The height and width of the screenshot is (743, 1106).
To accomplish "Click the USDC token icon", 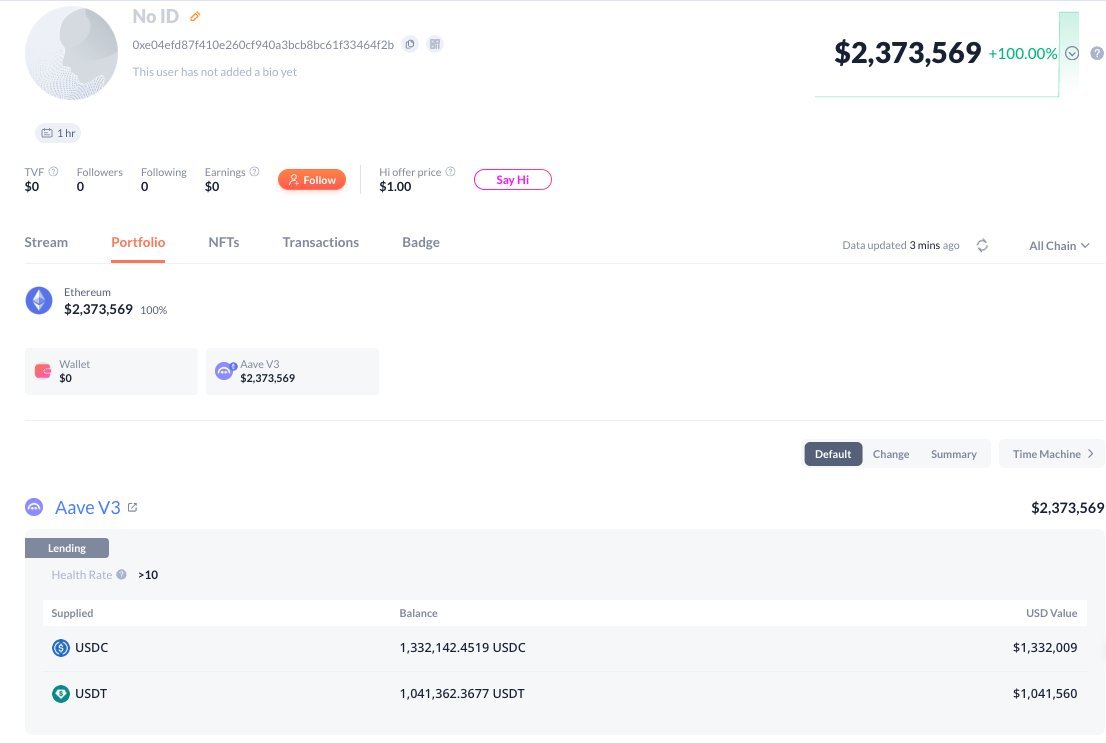I will (61, 648).
